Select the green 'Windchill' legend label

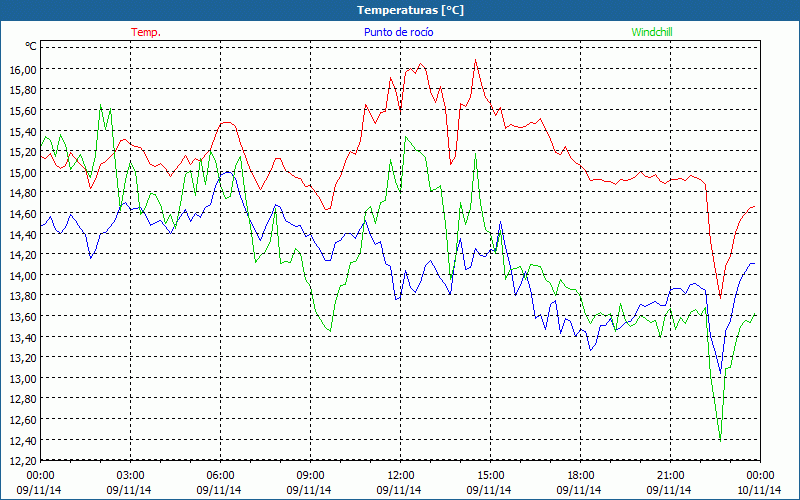coord(652,32)
